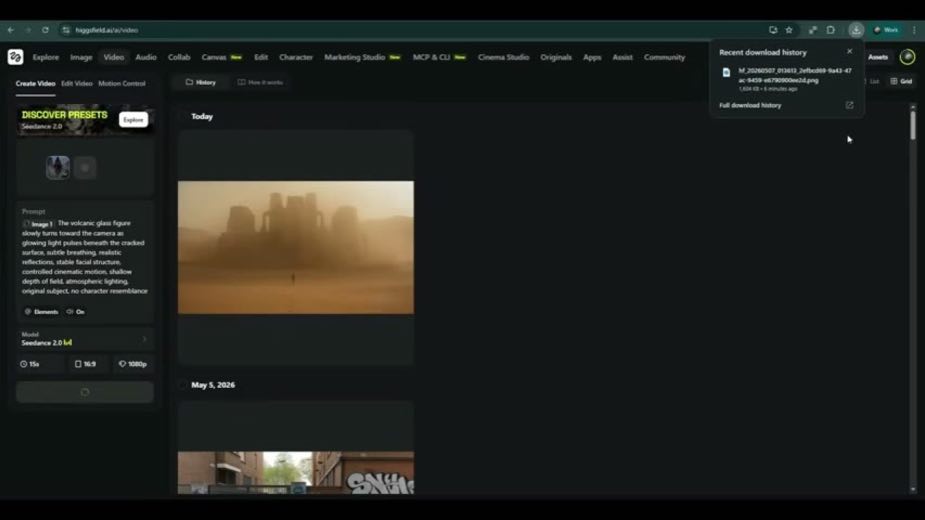
Task: Open Full download history link
Action: 750,105
